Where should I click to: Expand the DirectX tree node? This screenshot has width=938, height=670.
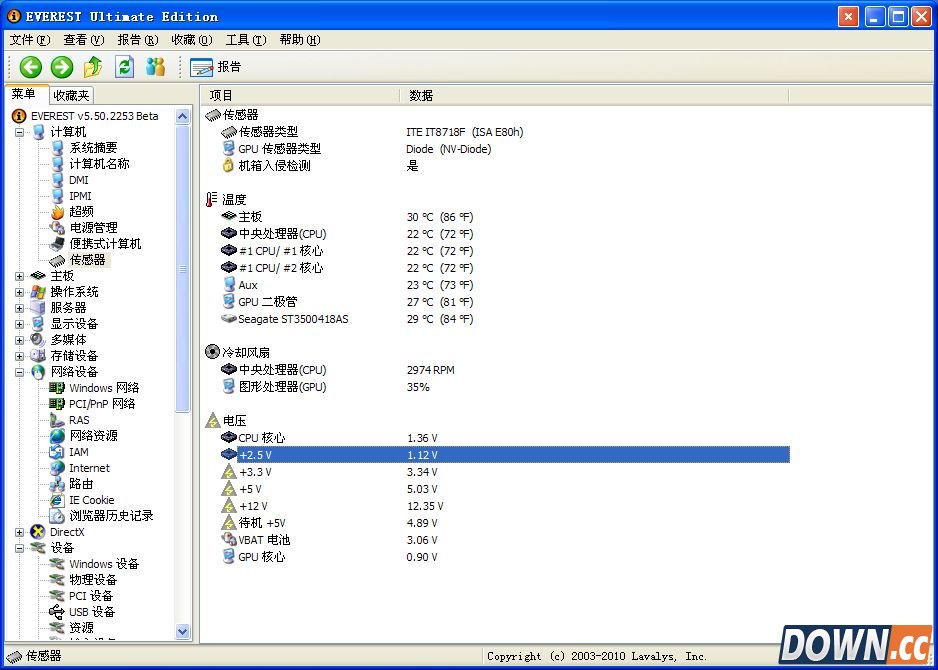(x=19, y=532)
